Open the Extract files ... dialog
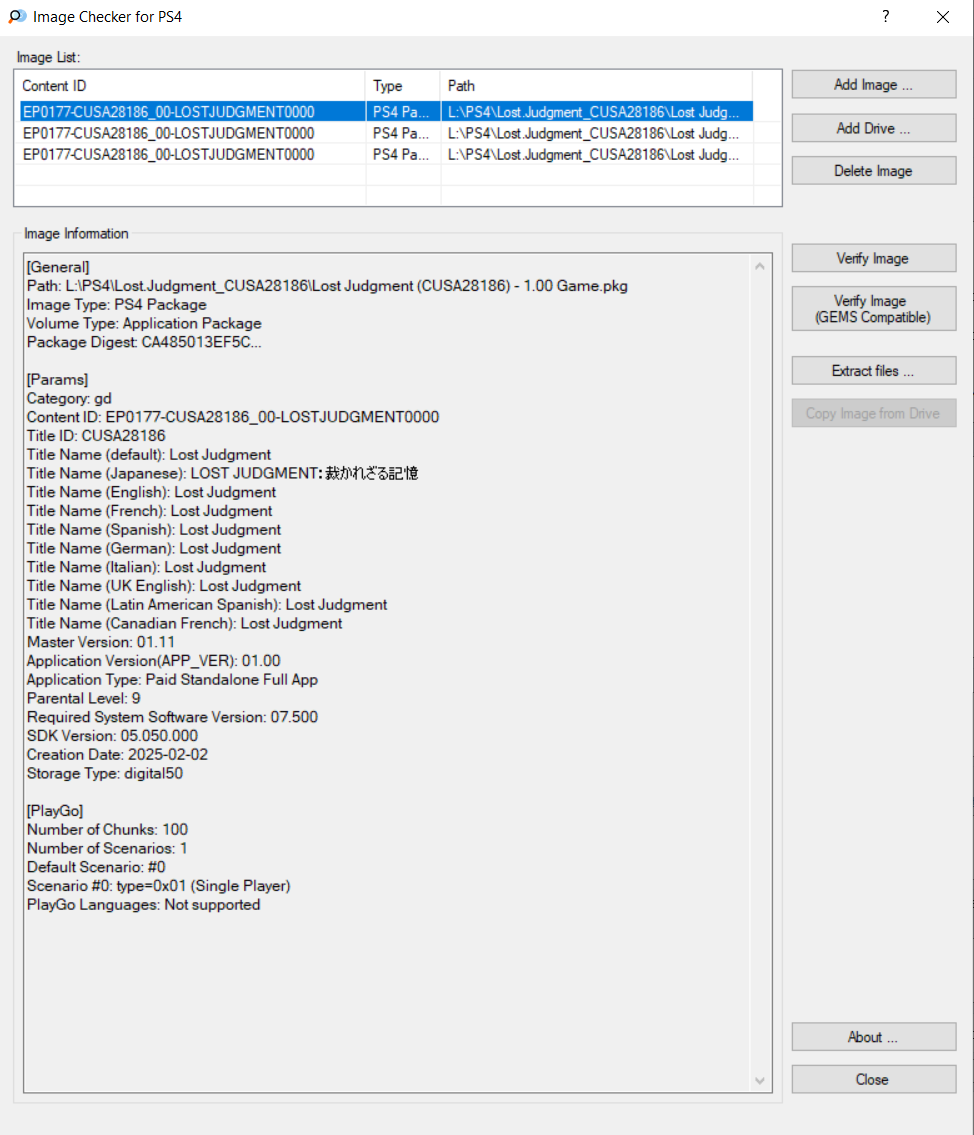 click(x=873, y=371)
